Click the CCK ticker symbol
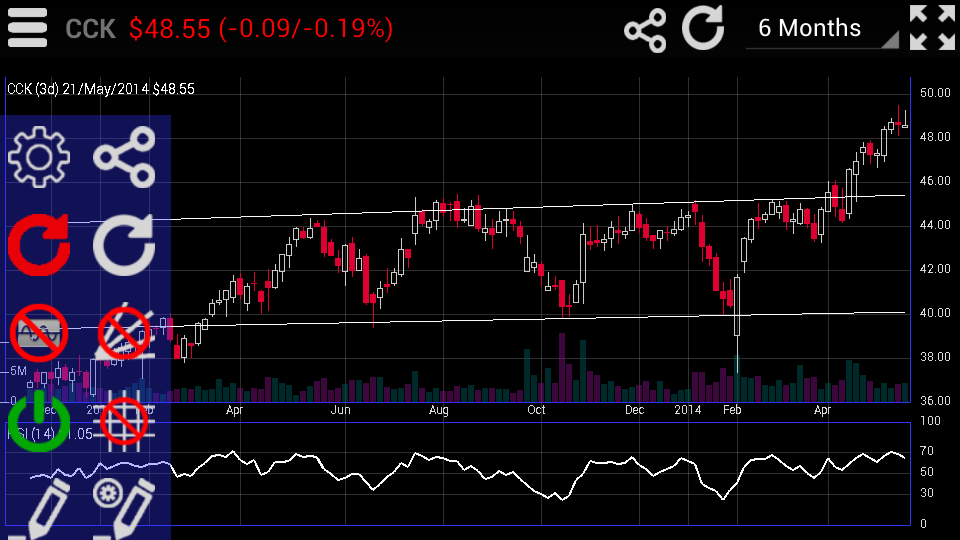Viewport: 960px width, 540px height. [x=91, y=29]
